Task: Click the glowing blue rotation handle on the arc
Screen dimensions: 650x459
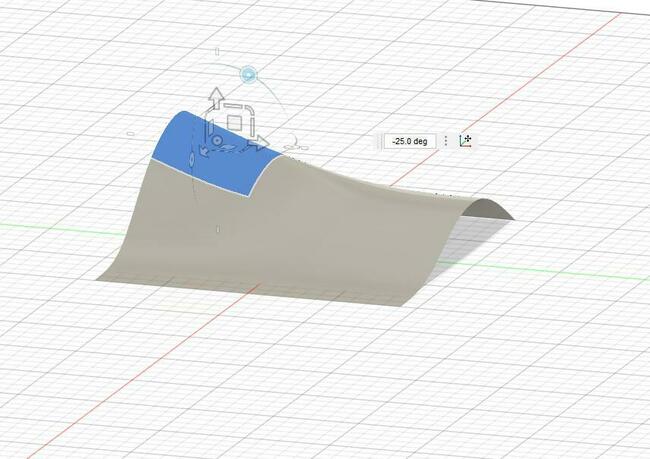Action: click(248, 74)
